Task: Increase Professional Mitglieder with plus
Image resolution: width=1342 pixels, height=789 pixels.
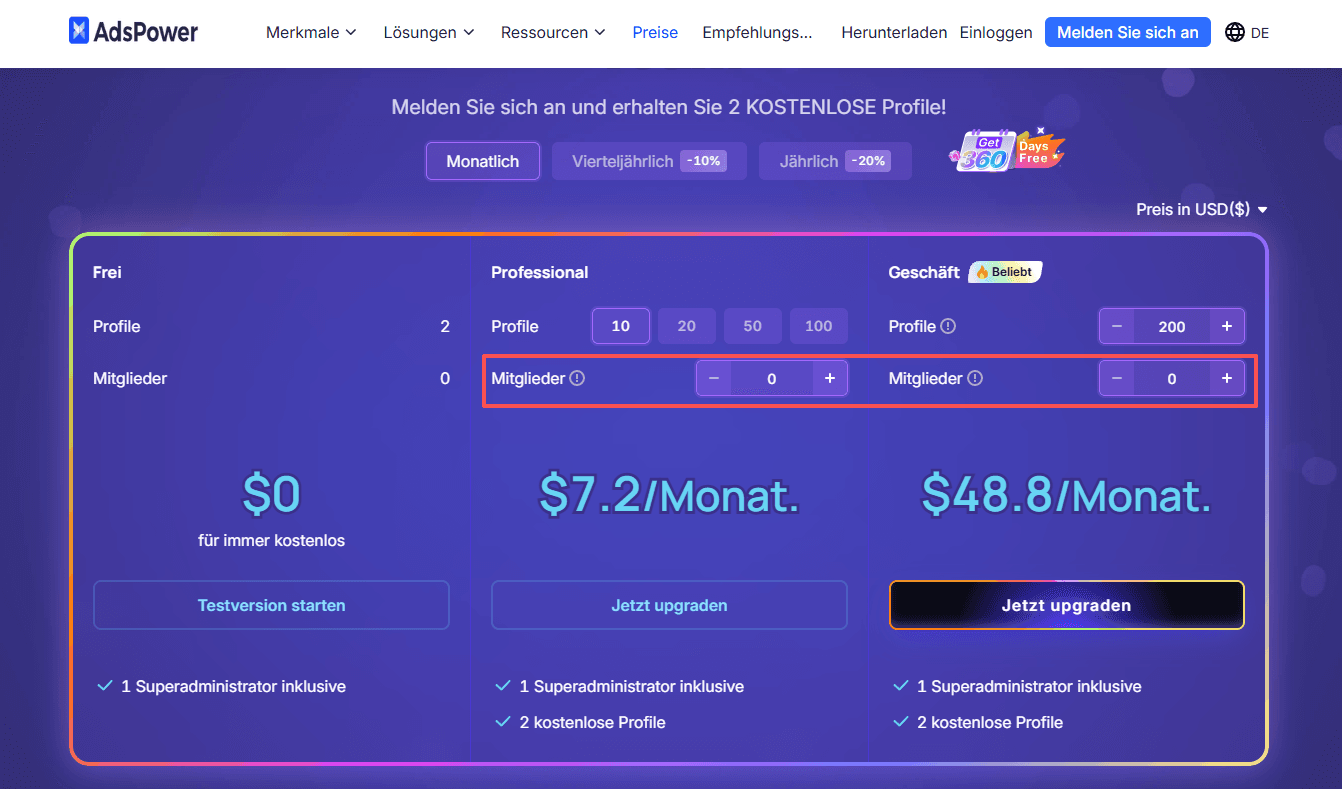Action: pos(829,379)
